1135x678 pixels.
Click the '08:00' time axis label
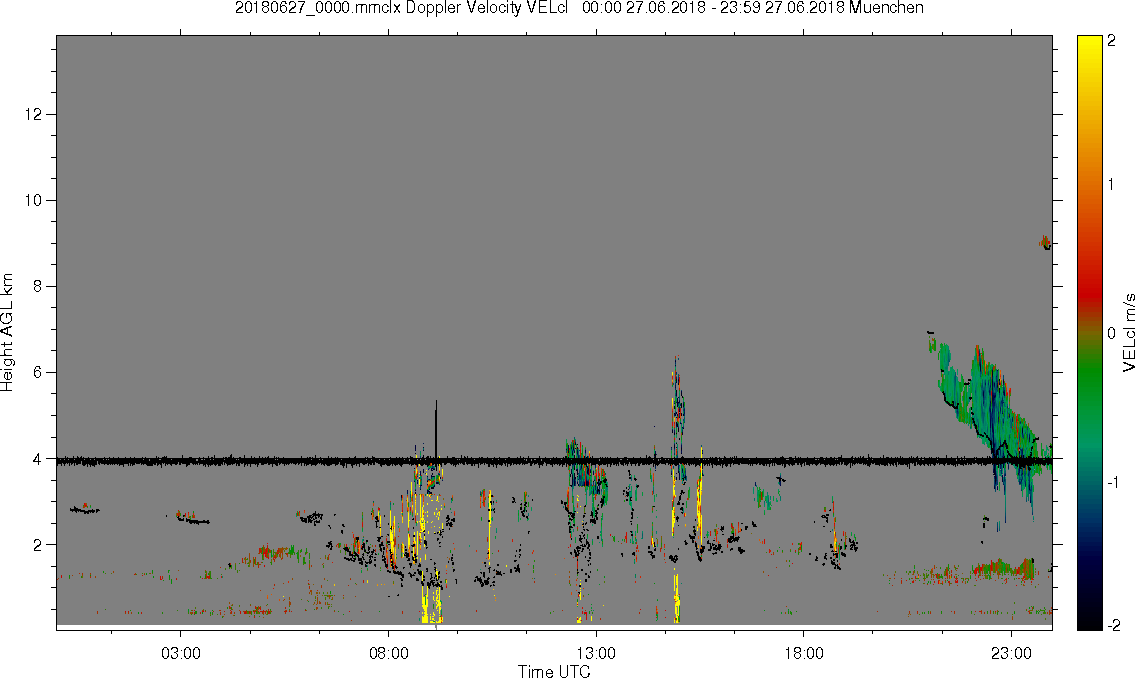tap(389, 653)
